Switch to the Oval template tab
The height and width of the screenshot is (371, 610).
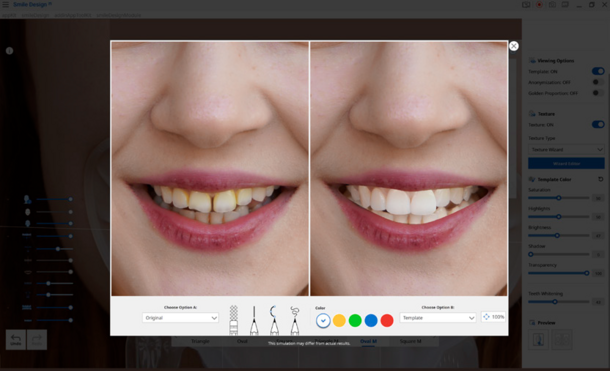(x=242, y=341)
